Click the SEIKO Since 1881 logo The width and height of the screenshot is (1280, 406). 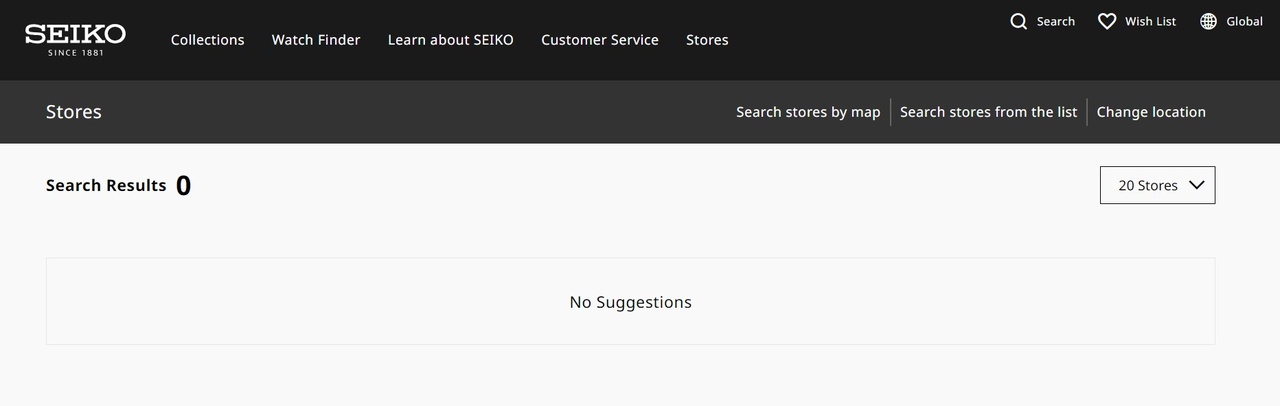[75, 39]
